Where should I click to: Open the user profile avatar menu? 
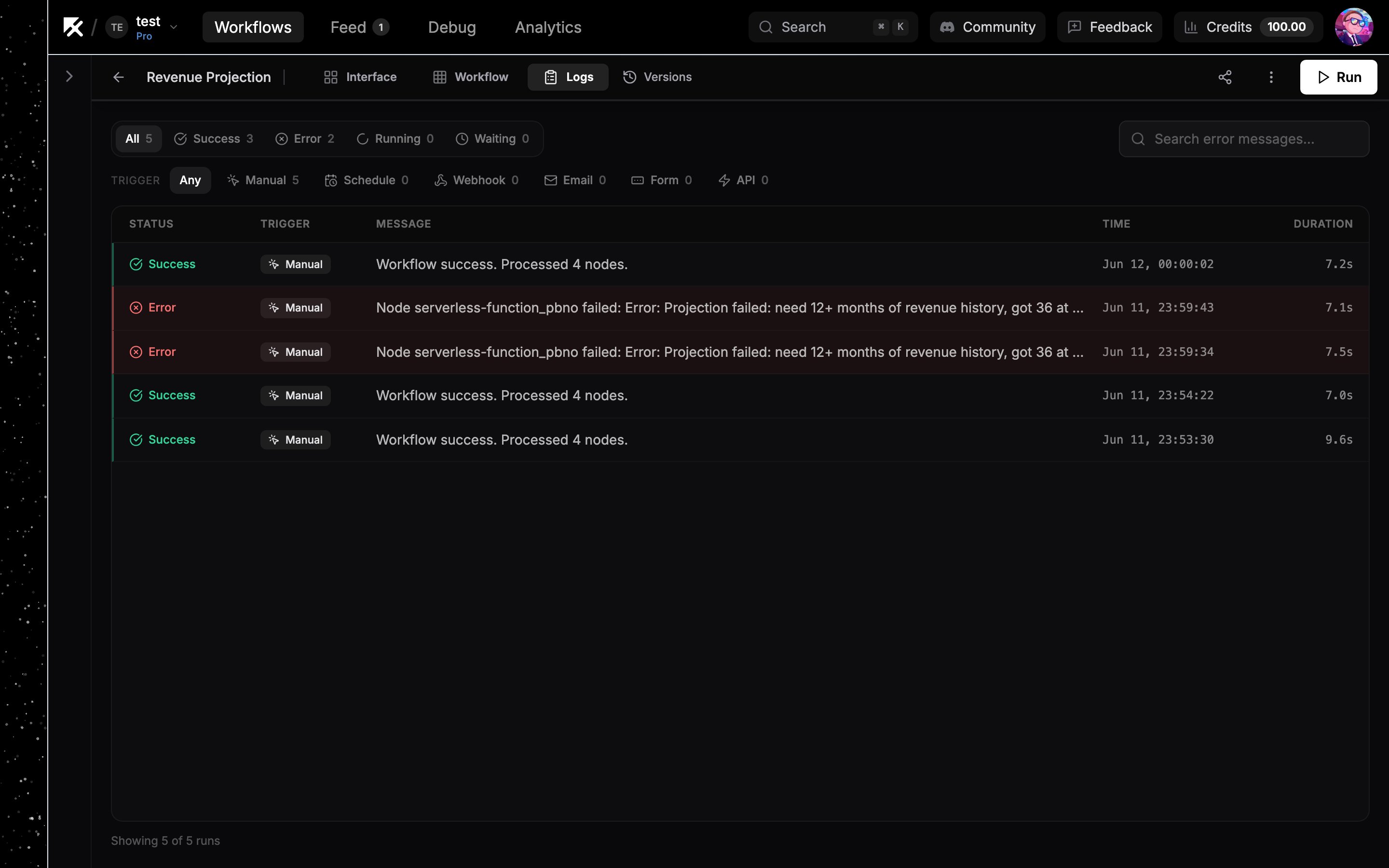pyautogui.click(x=1353, y=27)
